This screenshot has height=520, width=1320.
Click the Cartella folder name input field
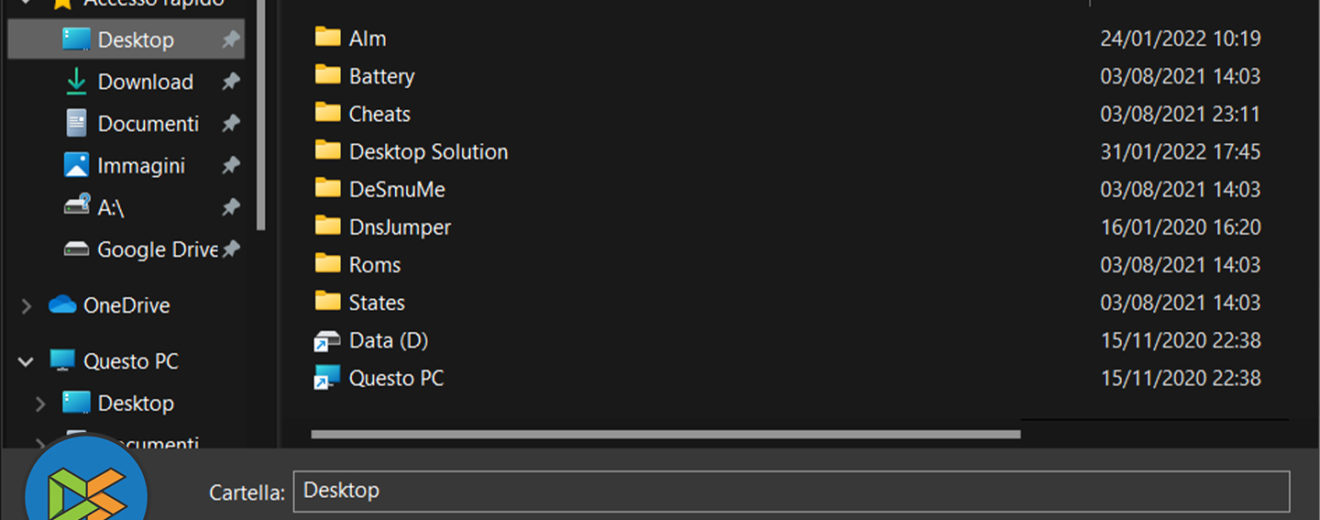point(790,491)
